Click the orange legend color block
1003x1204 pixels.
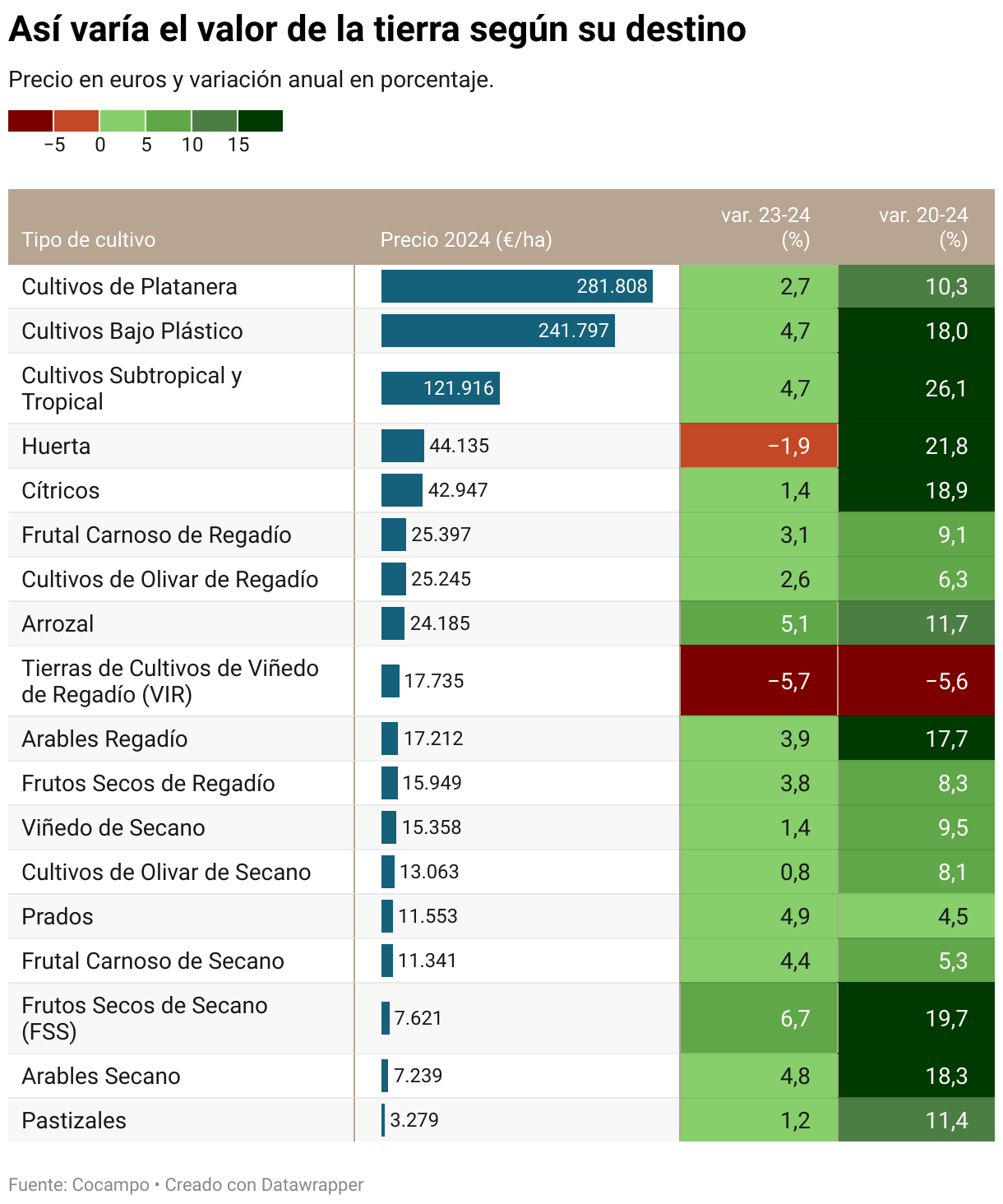75,122
